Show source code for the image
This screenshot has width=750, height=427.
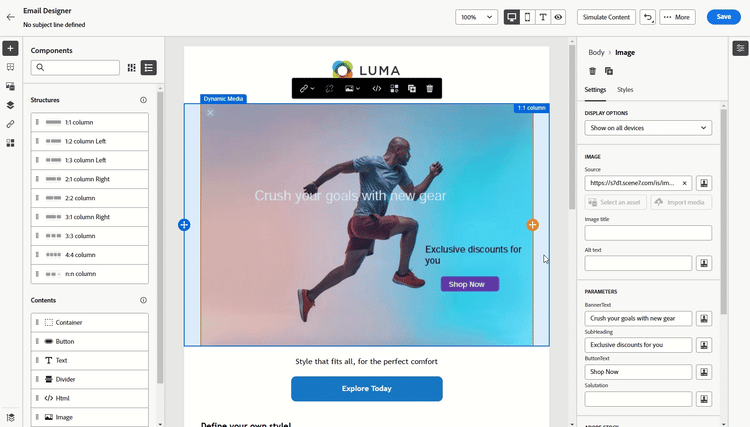pos(377,88)
